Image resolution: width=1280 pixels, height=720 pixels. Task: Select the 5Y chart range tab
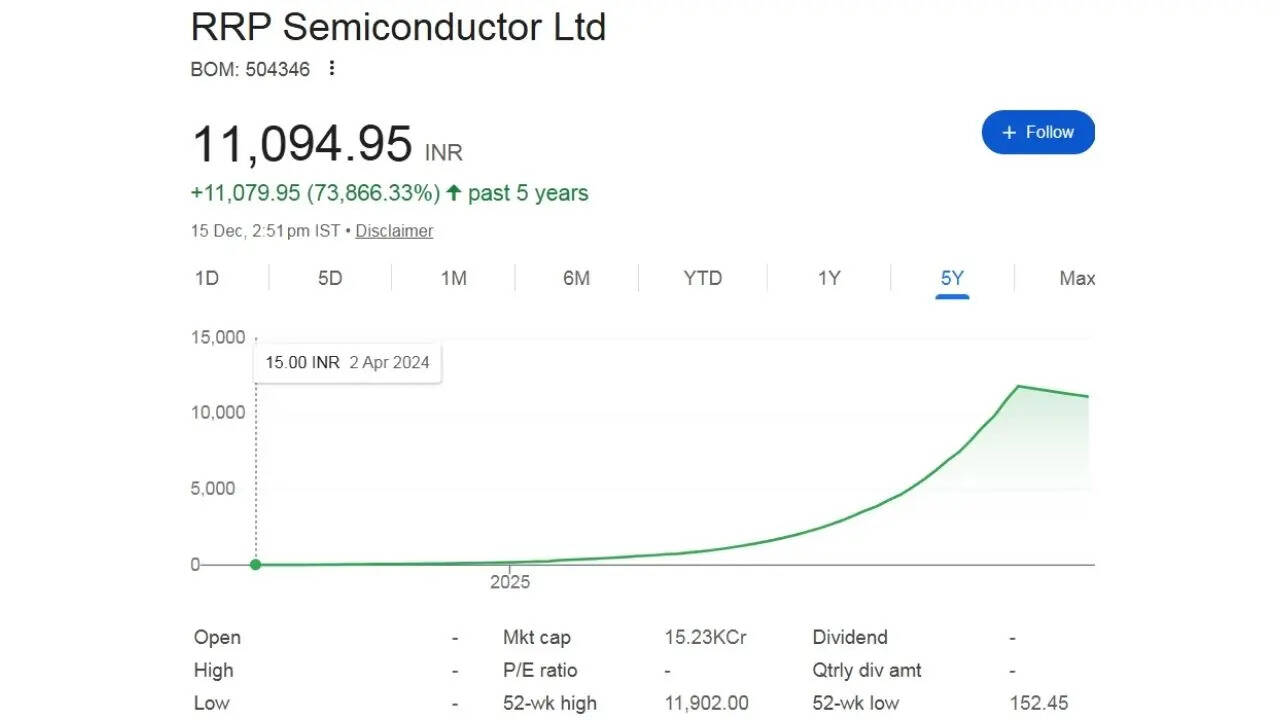point(952,278)
